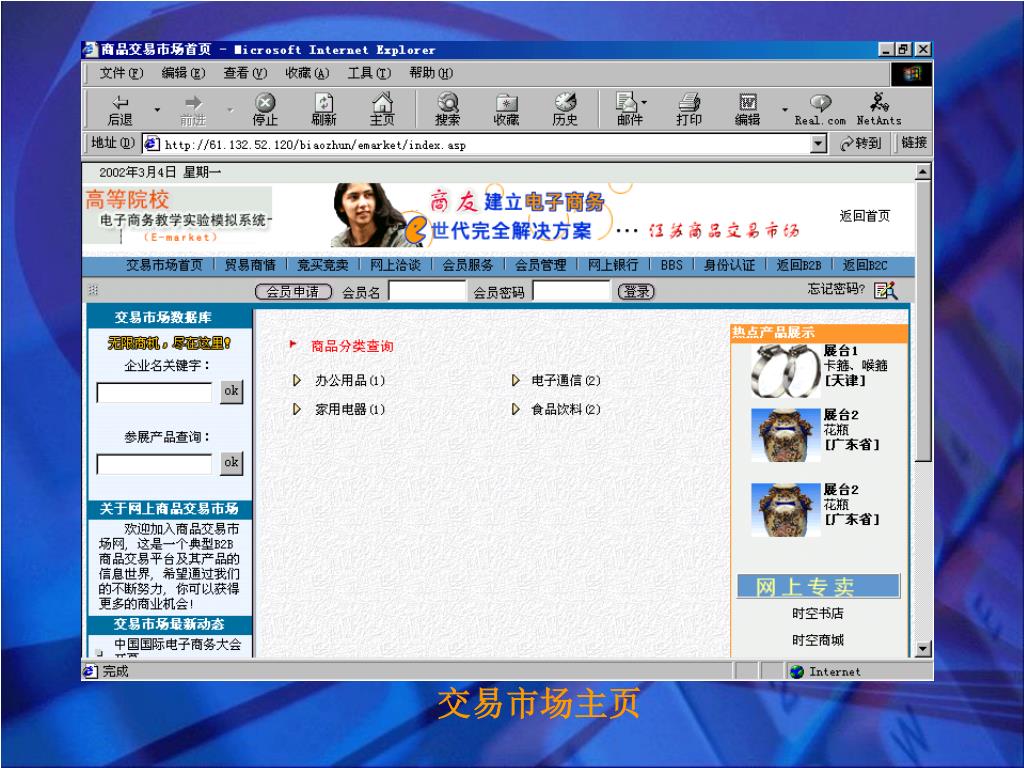
Task: Open the 帮助(H) menu
Action: tap(431, 73)
